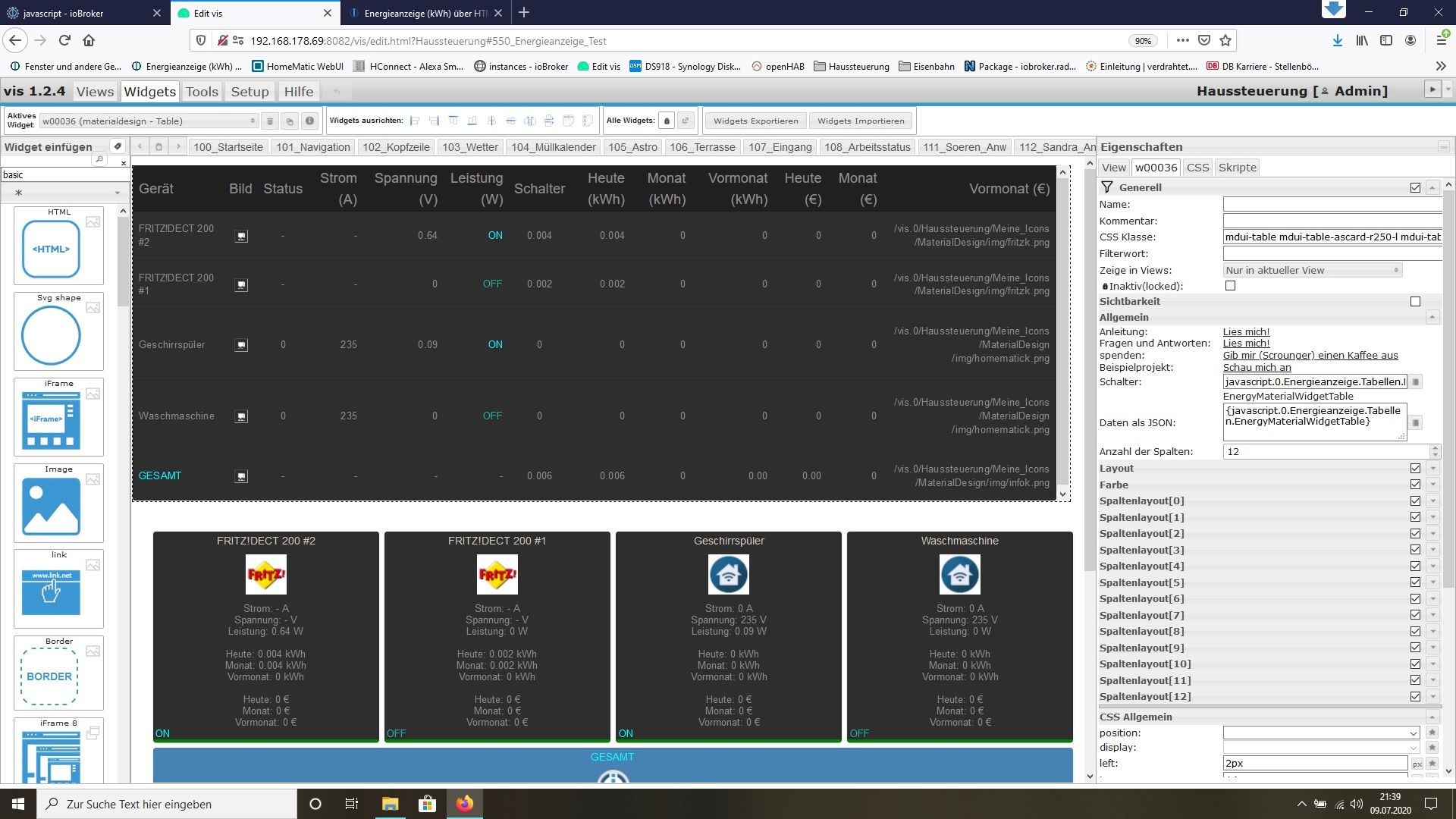Show info about the active widget
Viewport: 1456px width, 819px height.
click(309, 121)
